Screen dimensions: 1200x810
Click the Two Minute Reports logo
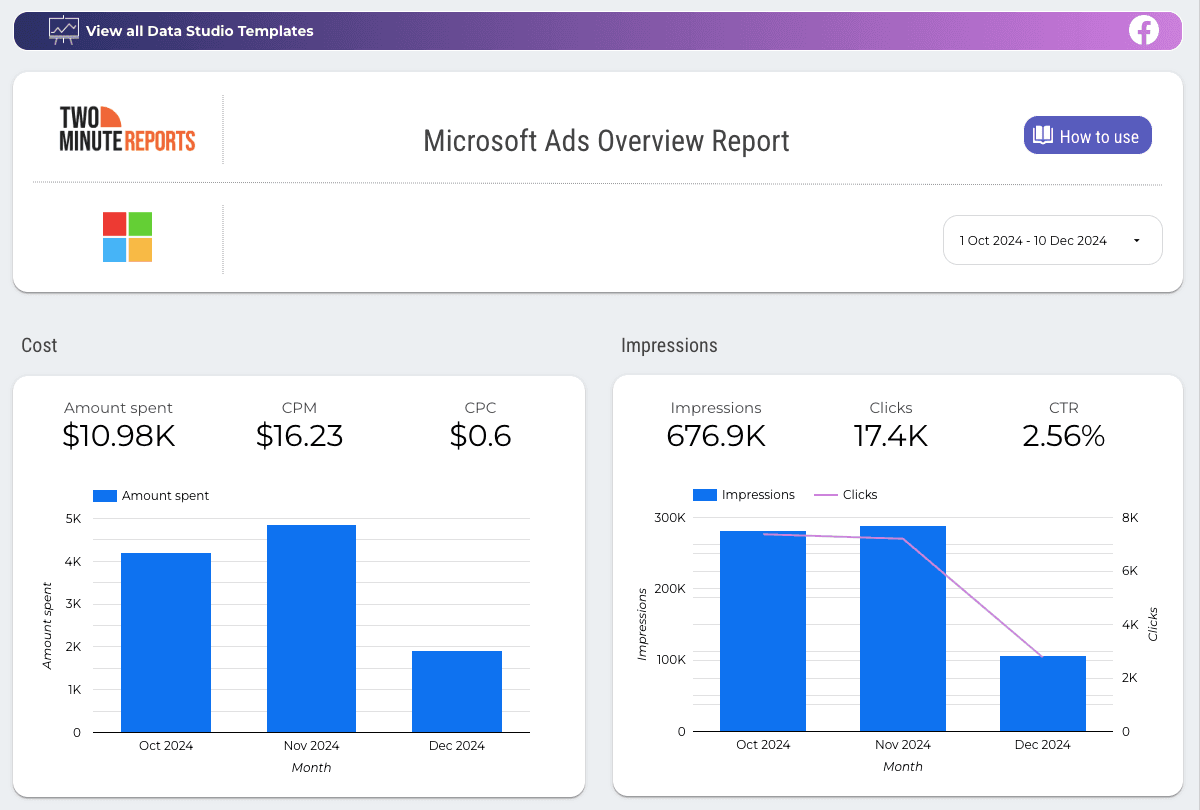click(x=128, y=130)
